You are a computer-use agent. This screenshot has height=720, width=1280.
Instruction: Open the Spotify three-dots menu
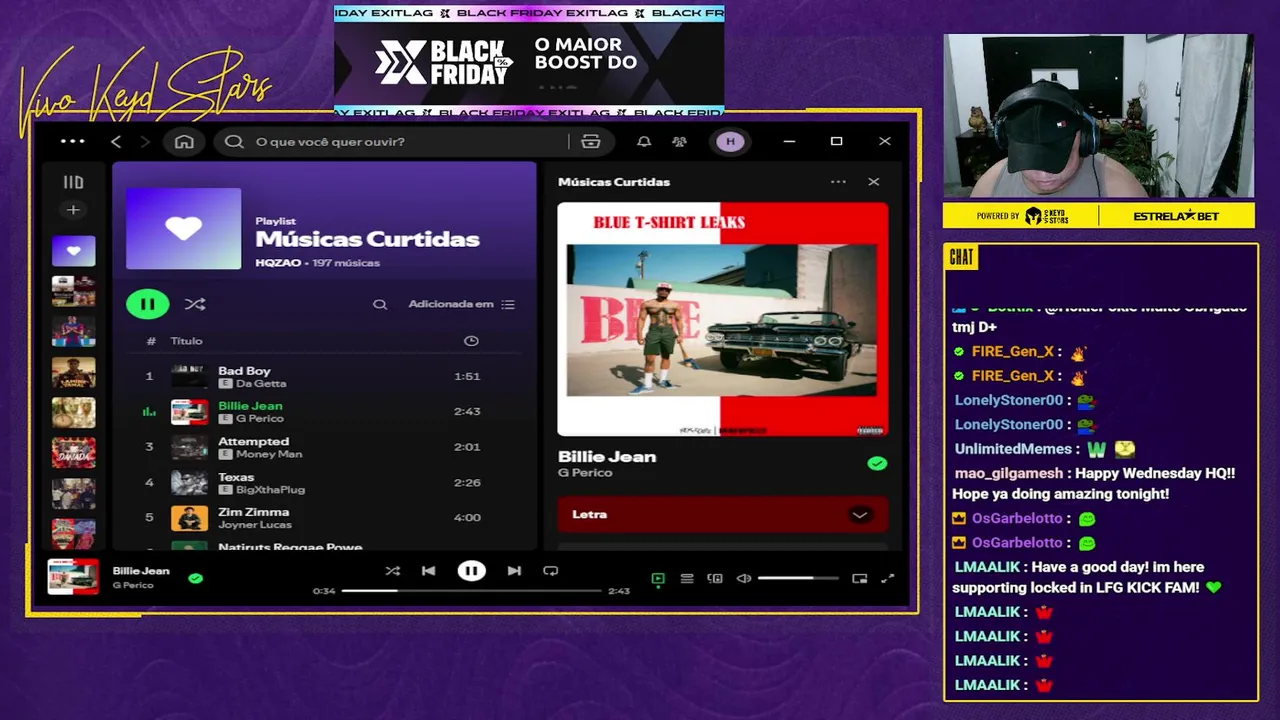[73, 141]
